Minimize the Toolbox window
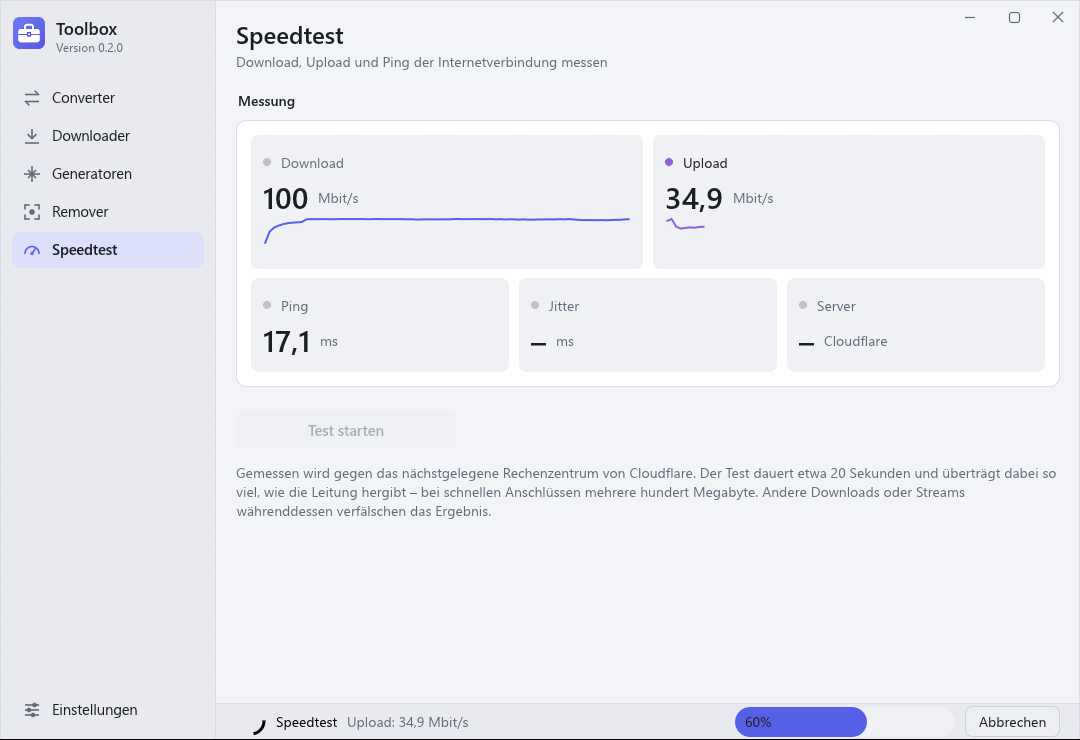This screenshot has width=1080, height=740. point(970,17)
